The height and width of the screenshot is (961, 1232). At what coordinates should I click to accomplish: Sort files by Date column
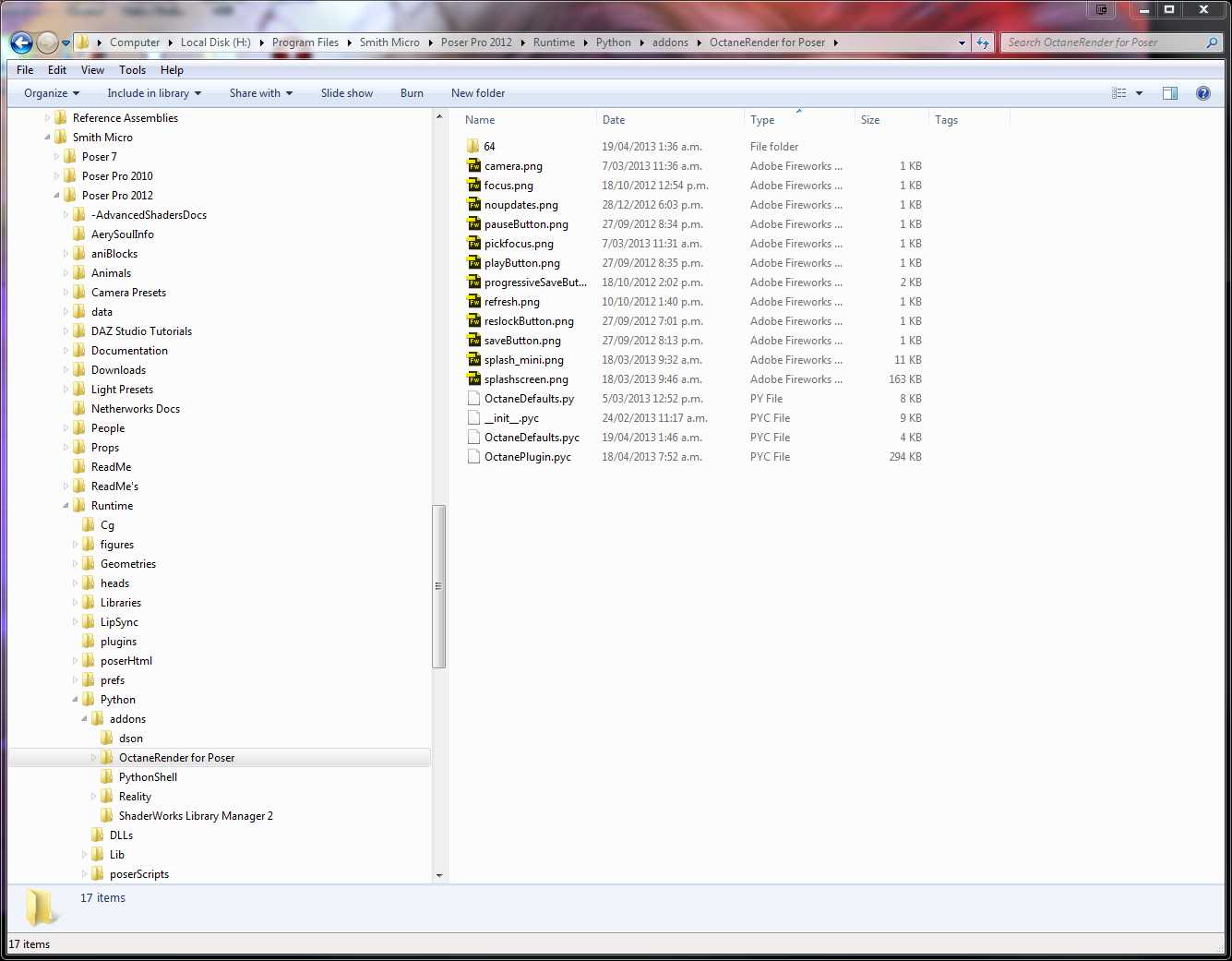pos(670,120)
